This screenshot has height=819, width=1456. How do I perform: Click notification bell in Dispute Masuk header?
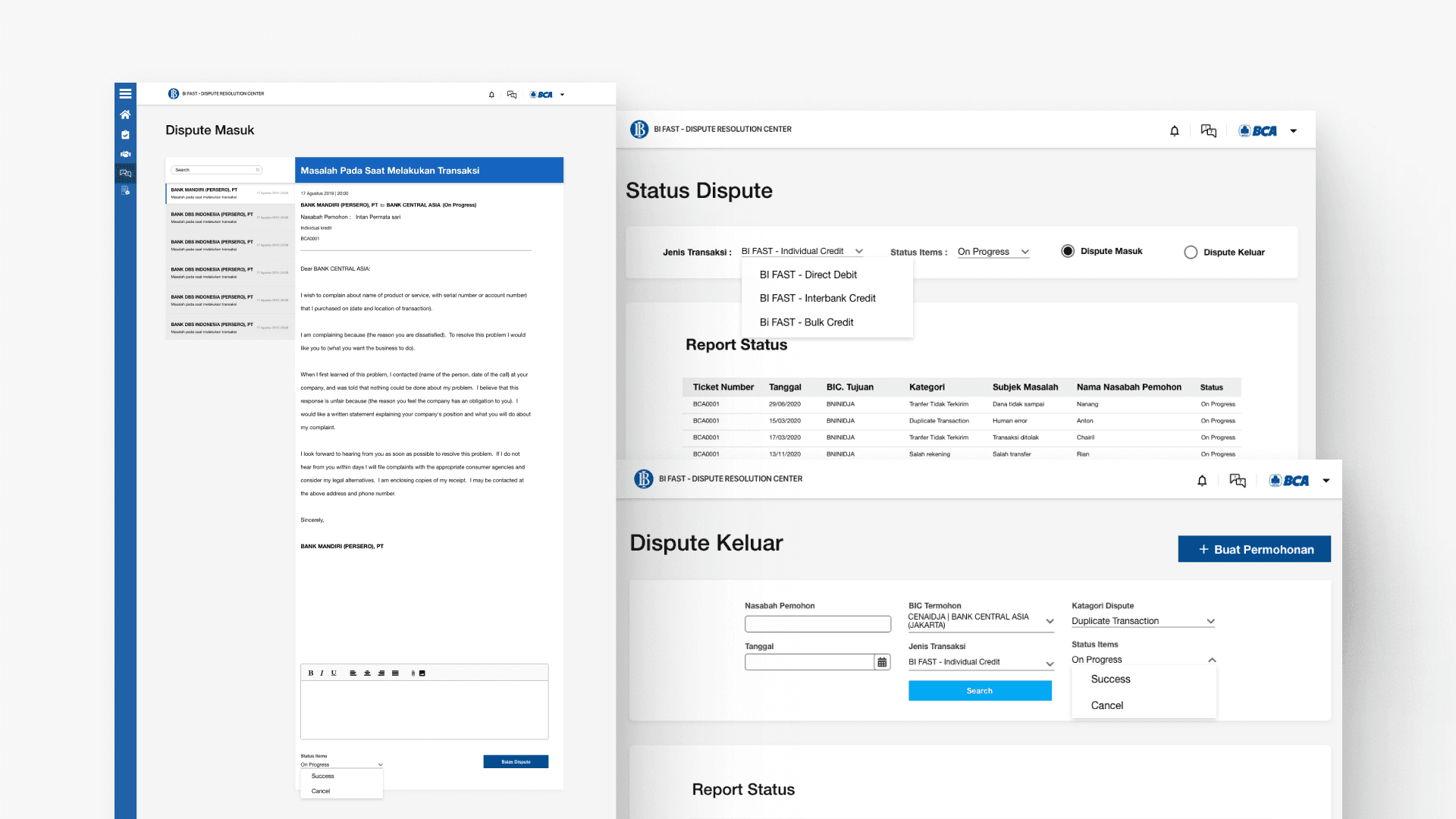(x=491, y=95)
